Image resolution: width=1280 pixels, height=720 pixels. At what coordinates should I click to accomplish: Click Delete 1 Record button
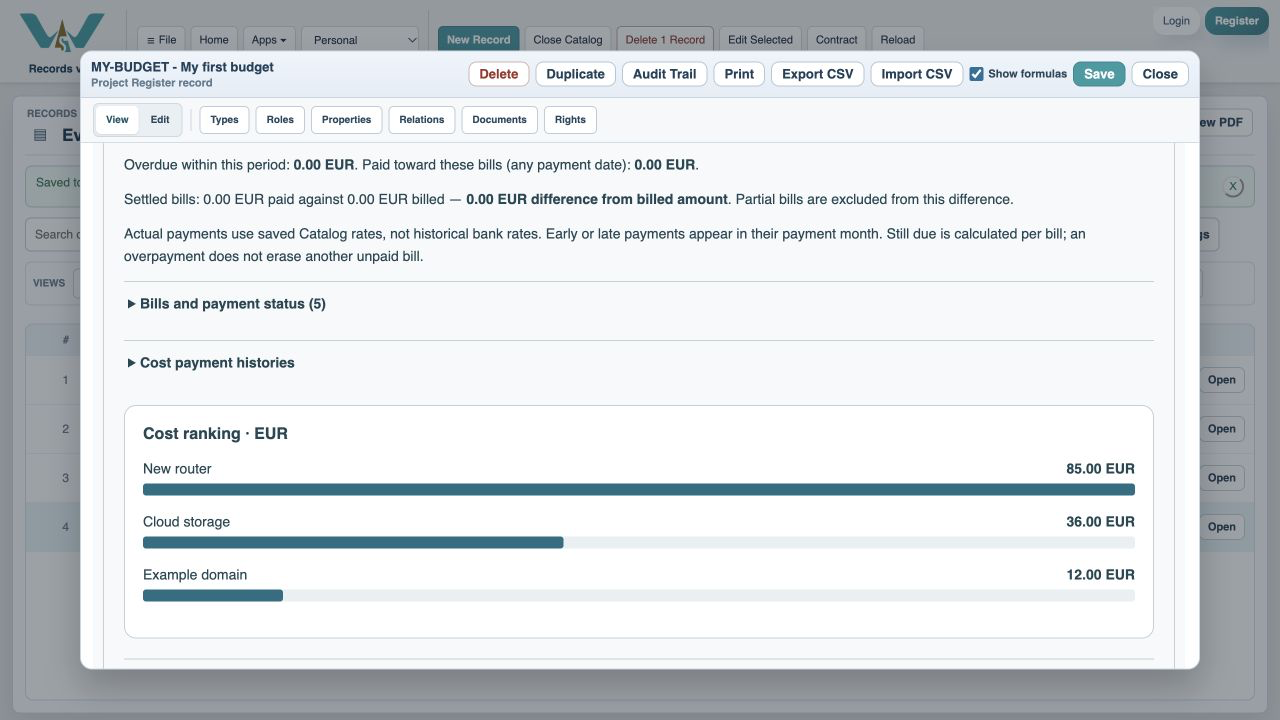click(x=665, y=40)
